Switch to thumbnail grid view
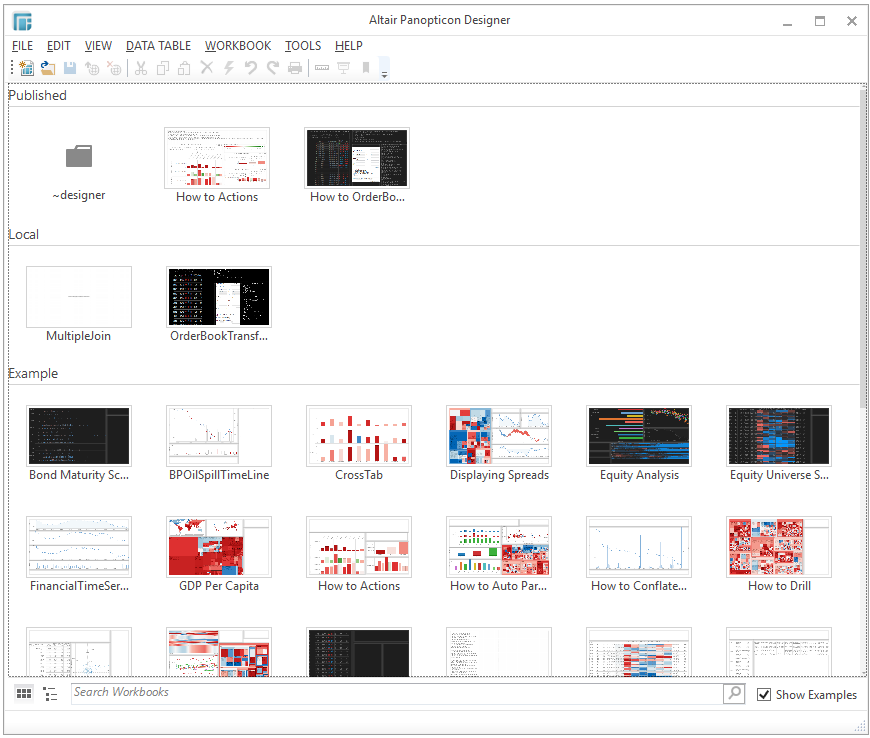The image size is (870, 738). pos(24,693)
